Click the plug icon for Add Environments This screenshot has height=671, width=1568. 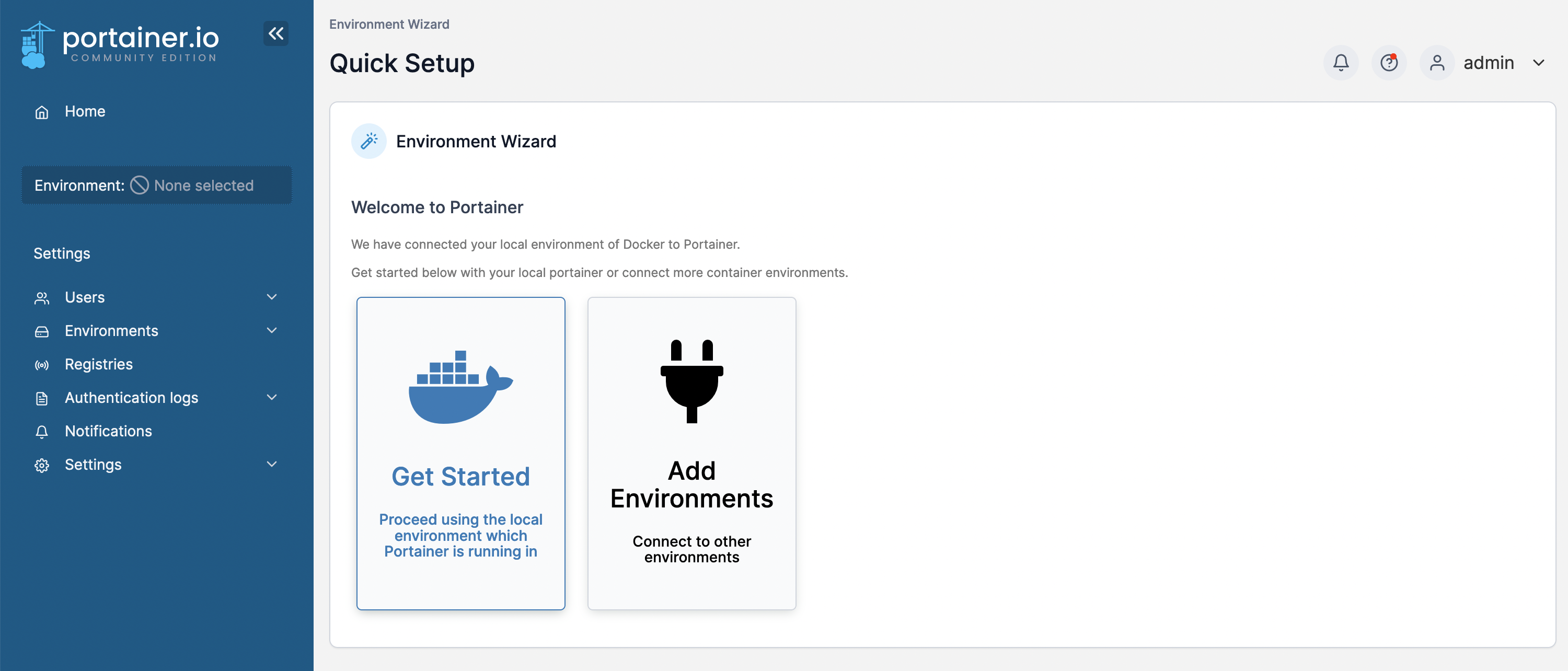(691, 381)
